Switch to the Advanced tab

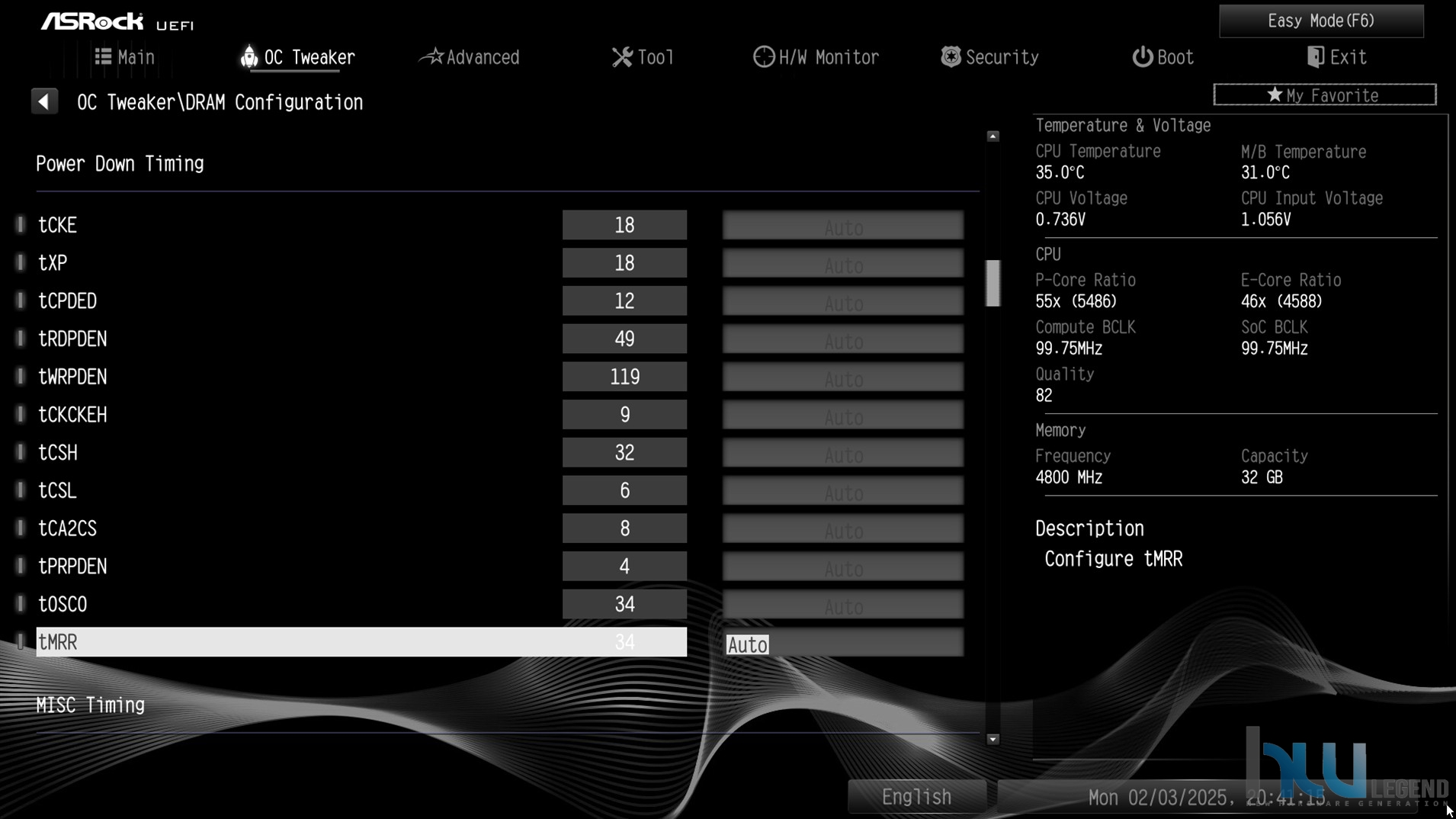(x=470, y=57)
